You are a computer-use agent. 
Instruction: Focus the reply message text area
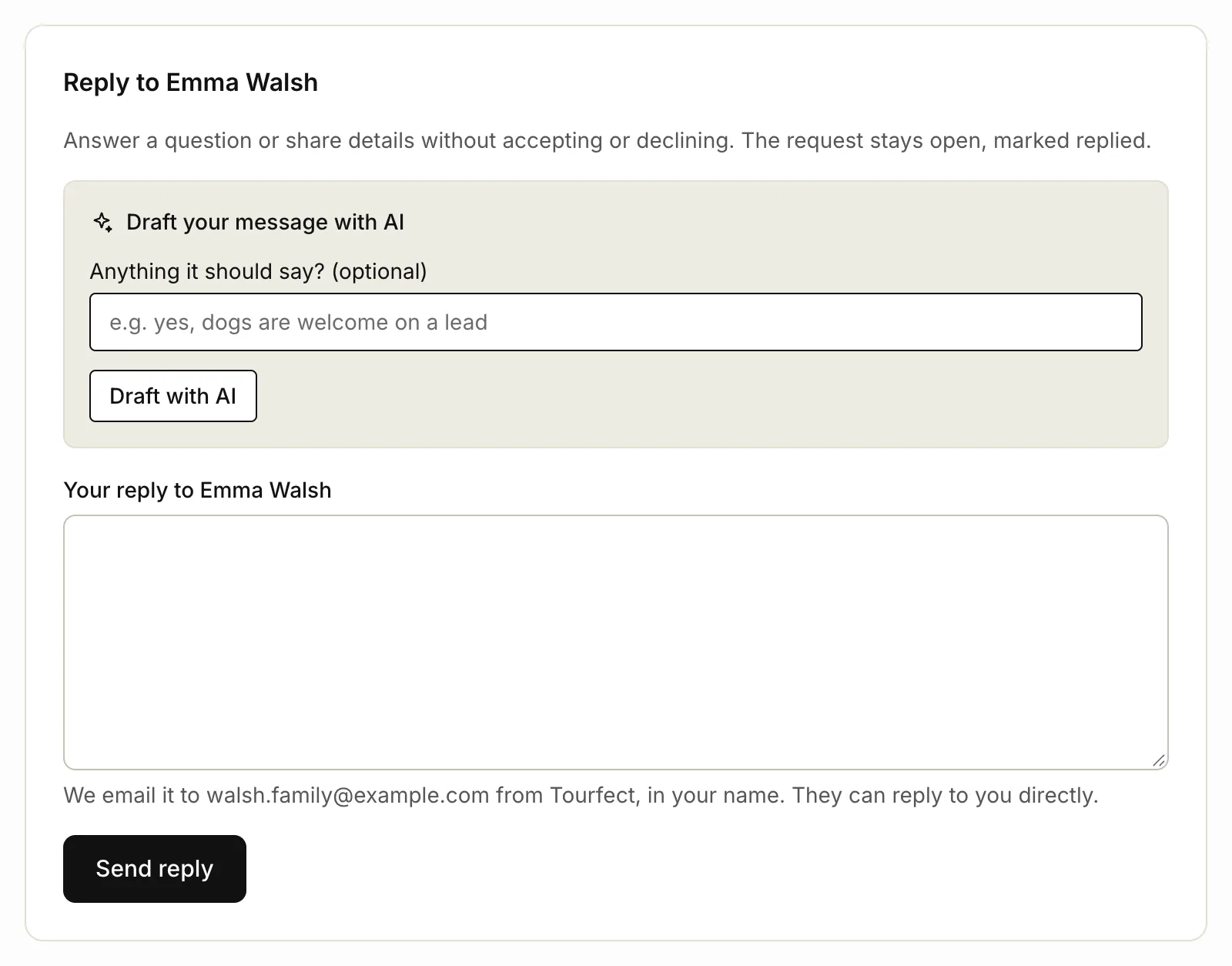616,642
